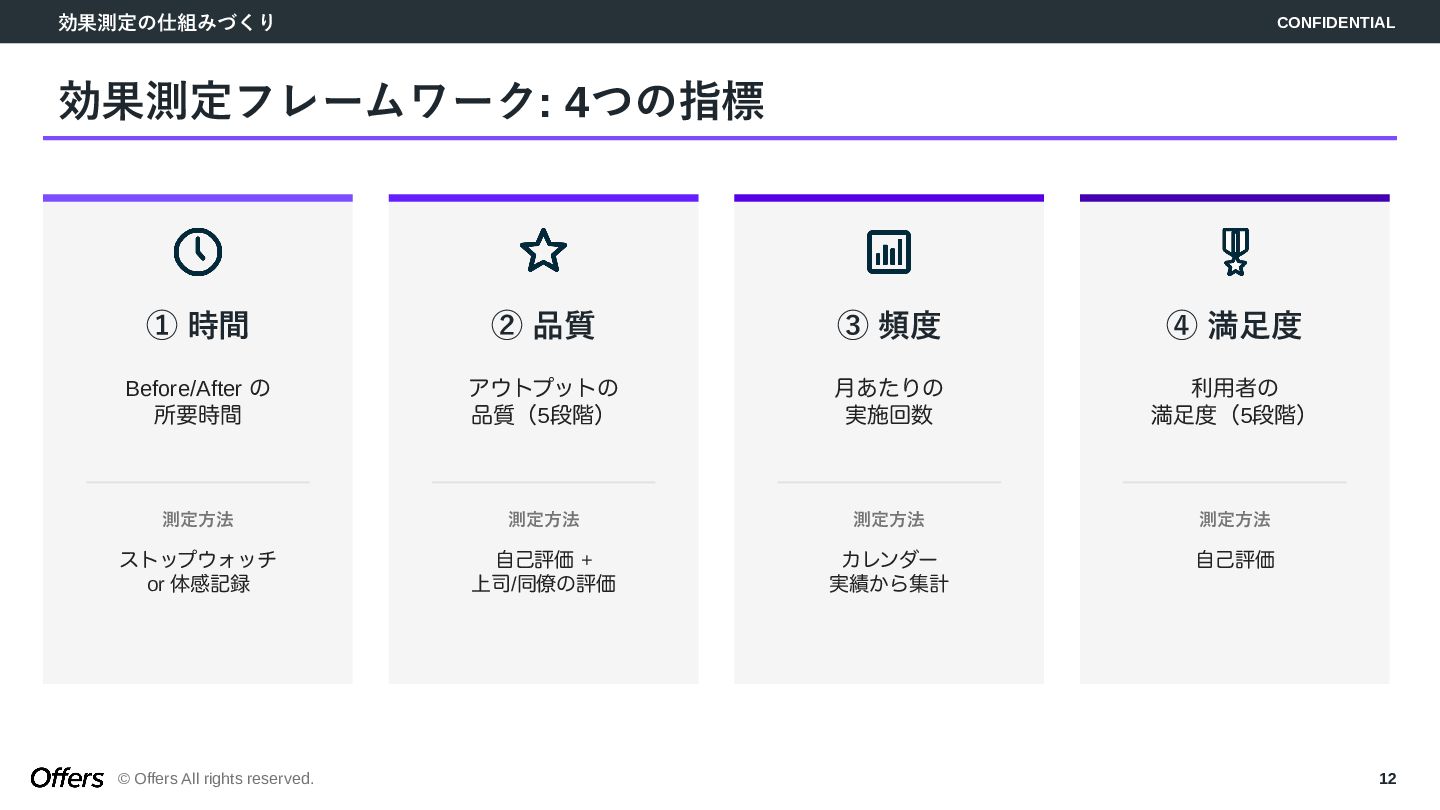Image resolution: width=1440 pixels, height=810 pixels.
Task: Click the Offers logo in footer
Action: tap(67, 778)
